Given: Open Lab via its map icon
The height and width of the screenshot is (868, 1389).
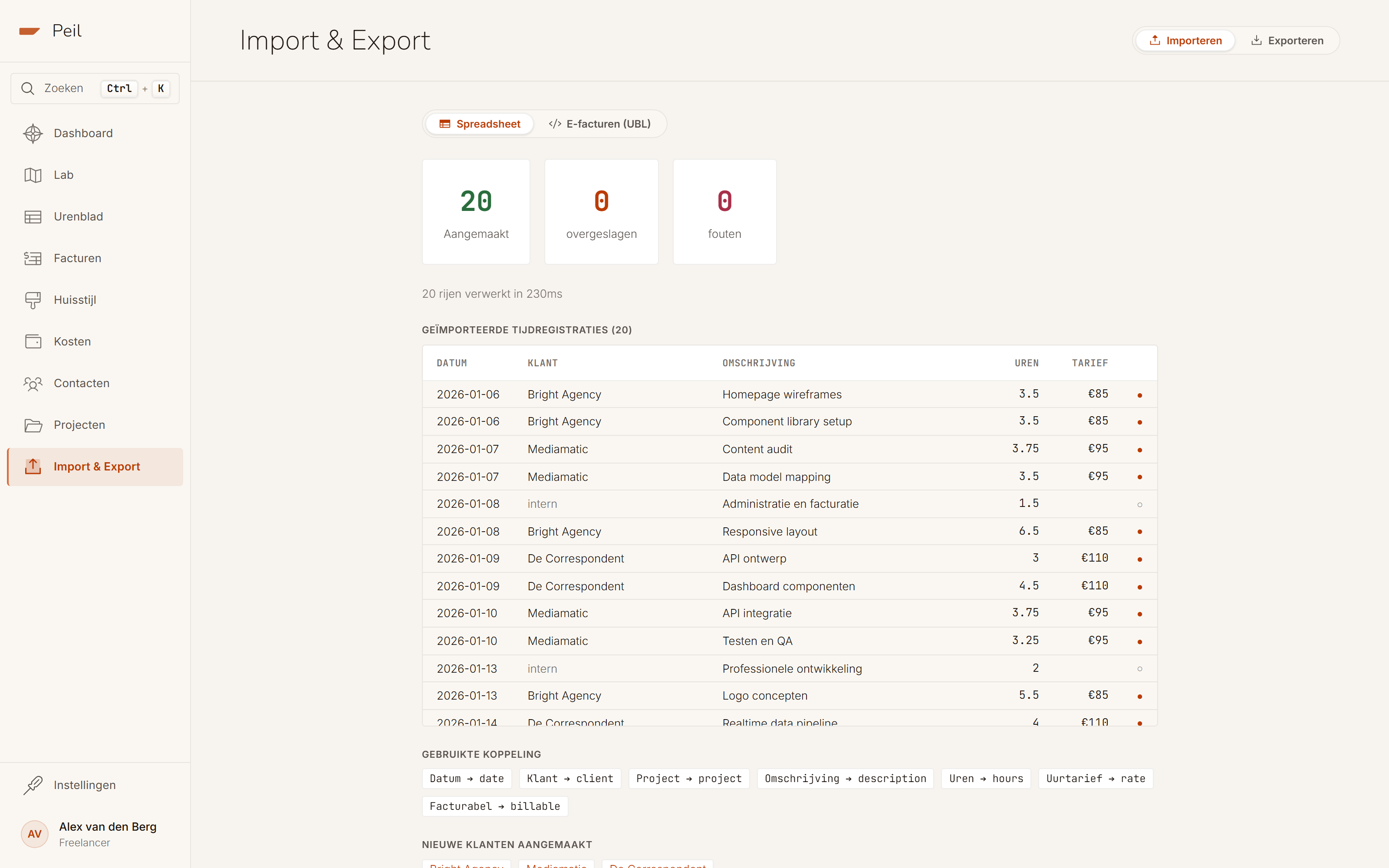Looking at the screenshot, I should 33,175.
